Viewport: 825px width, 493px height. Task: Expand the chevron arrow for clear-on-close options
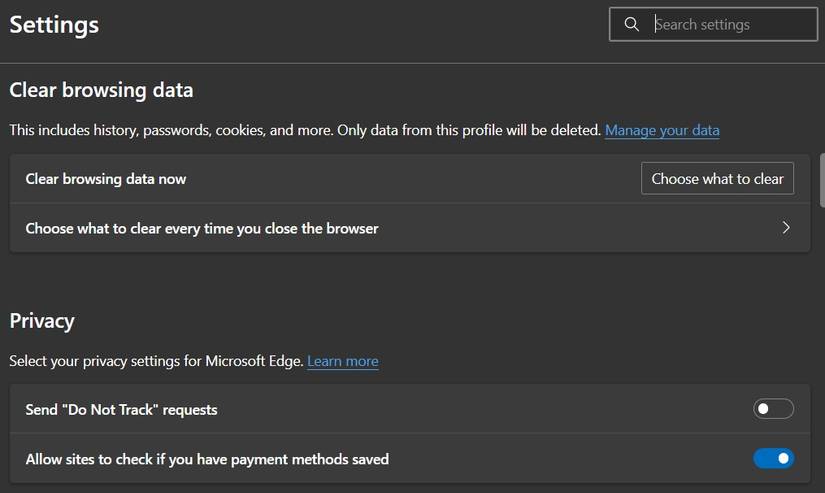pyautogui.click(x=786, y=228)
